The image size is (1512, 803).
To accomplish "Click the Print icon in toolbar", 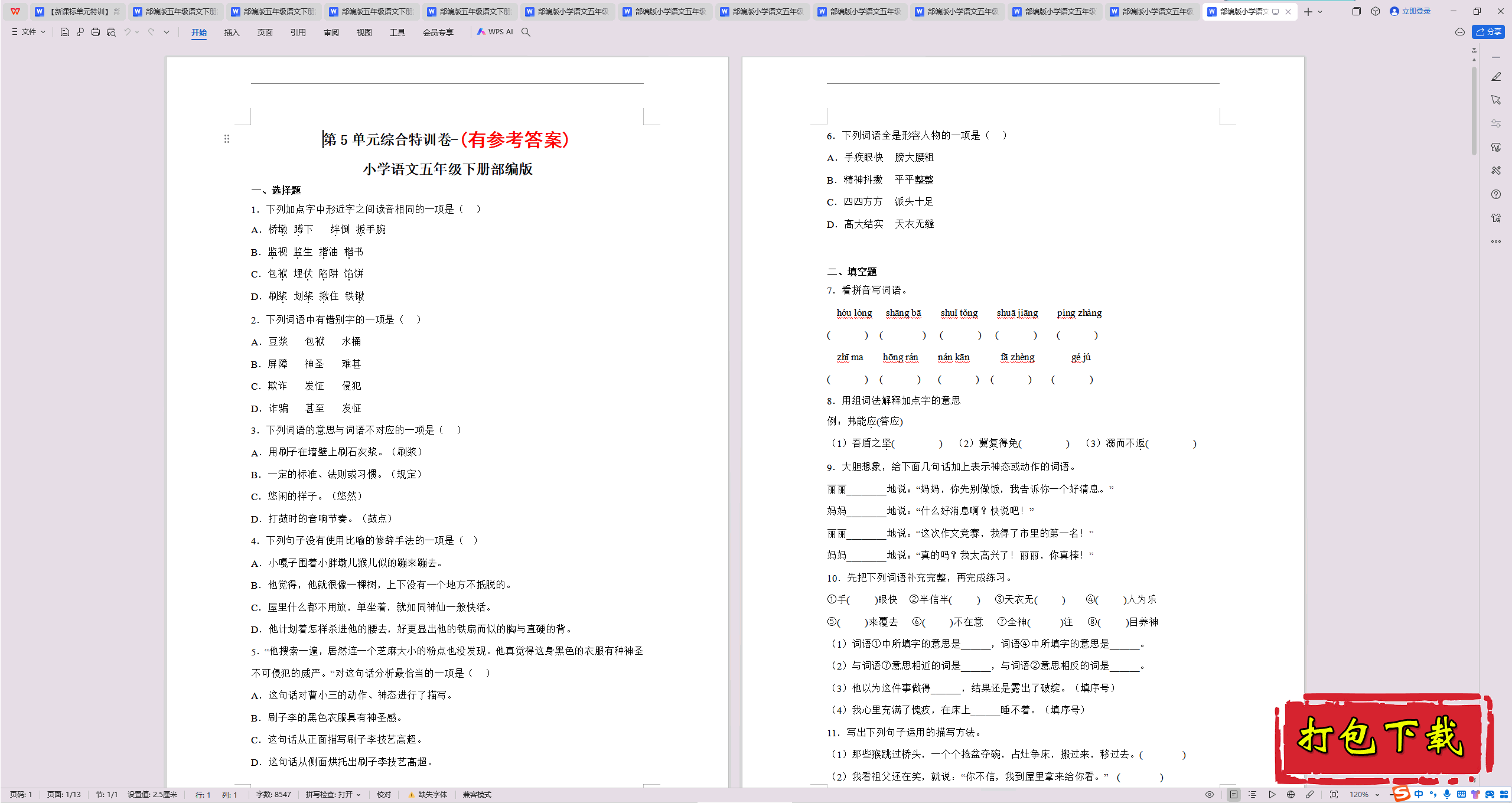I will point(96,32).
